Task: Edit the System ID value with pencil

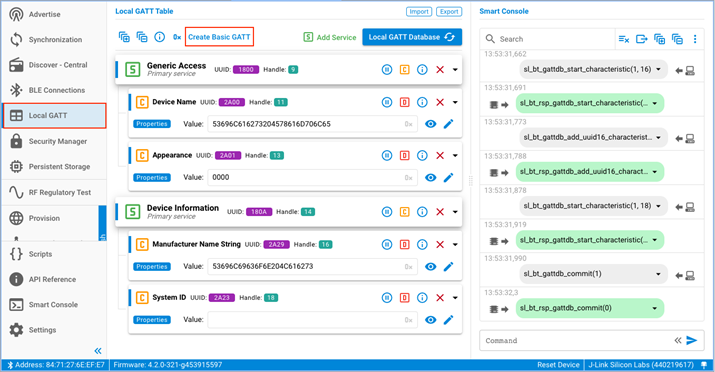Action: click(x=448, y=320)
